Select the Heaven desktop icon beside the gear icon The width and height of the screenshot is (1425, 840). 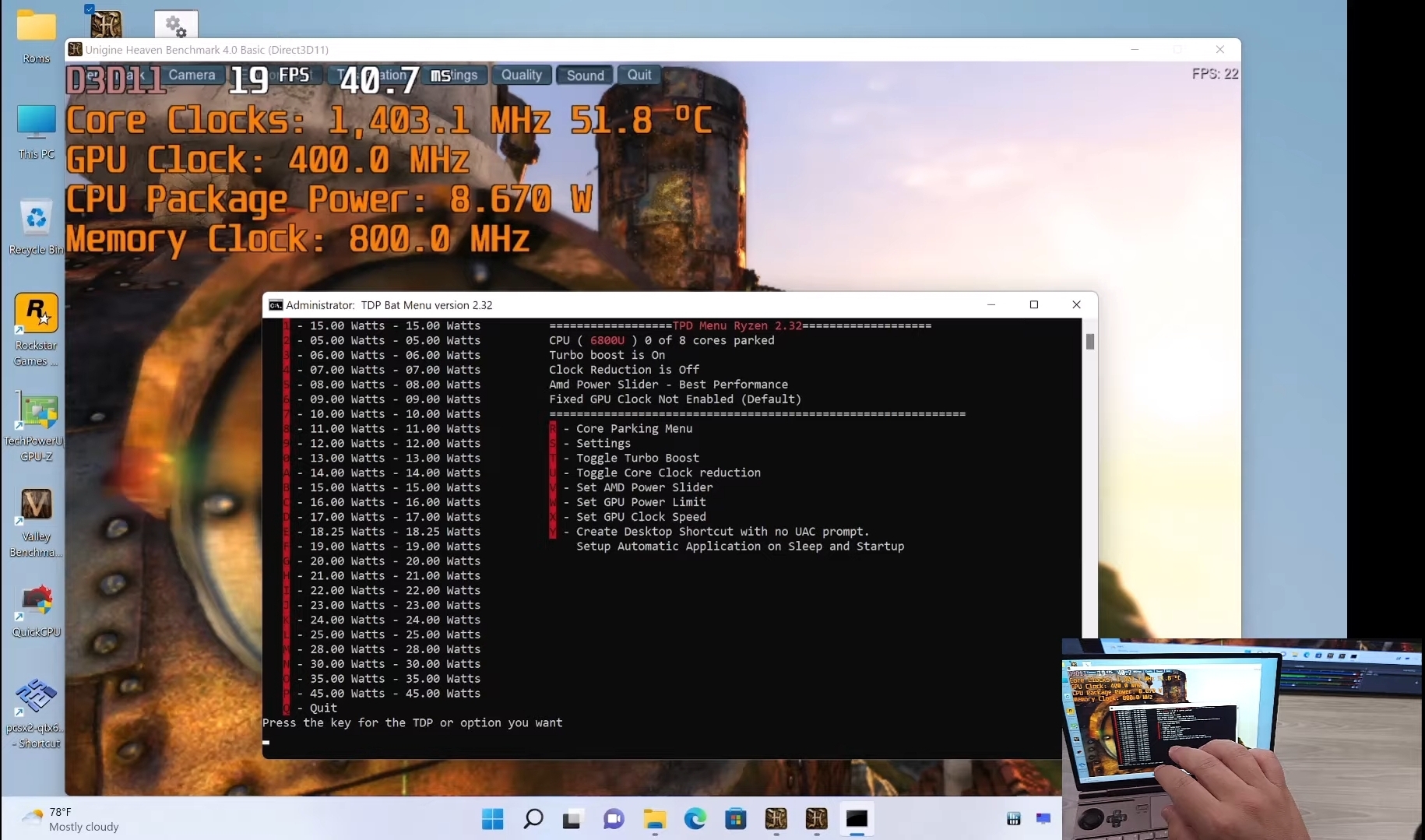[106, 23]
